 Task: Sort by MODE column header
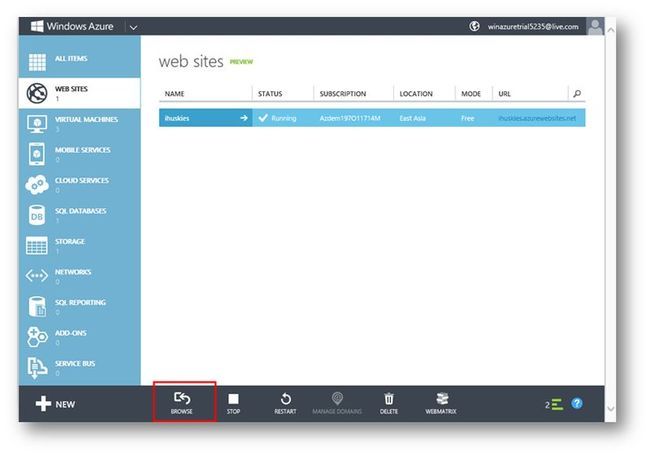tap(471, 94)
